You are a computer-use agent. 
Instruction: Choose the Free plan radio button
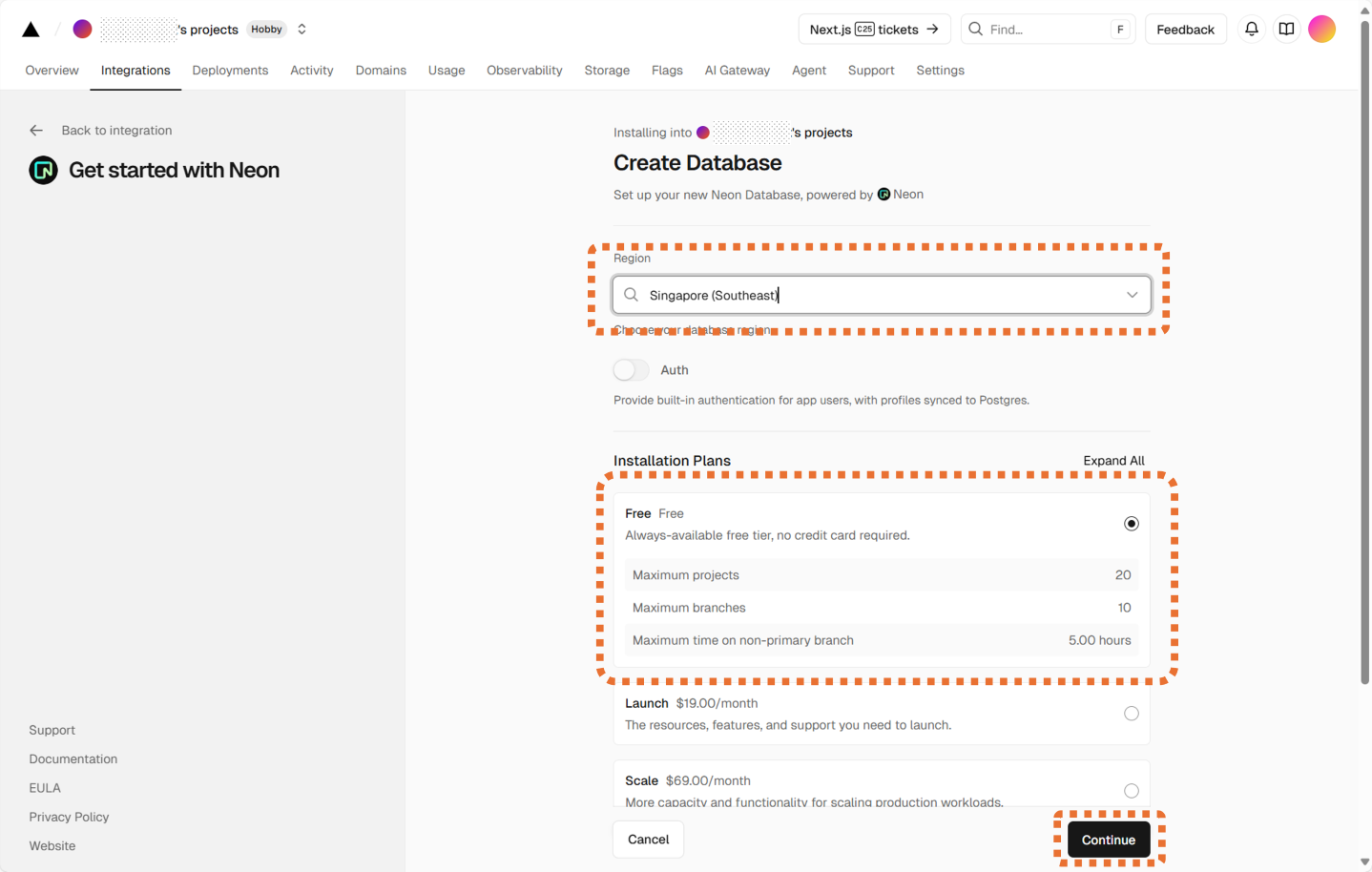coord(1131,524)
